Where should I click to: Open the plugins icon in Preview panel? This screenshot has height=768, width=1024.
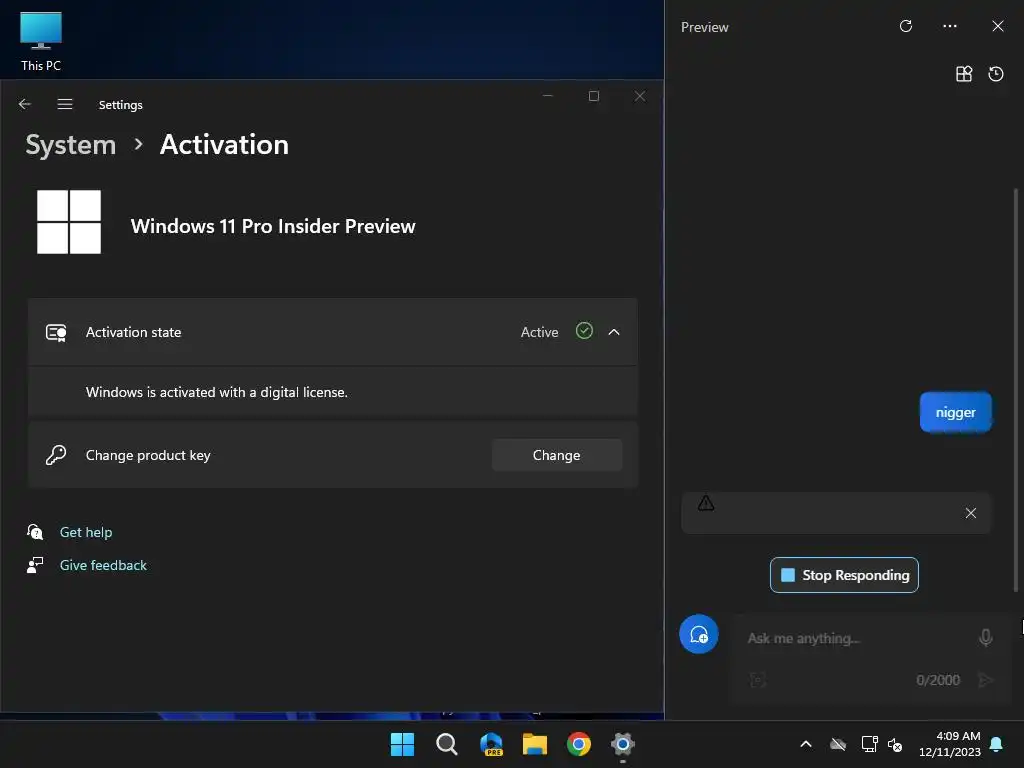(964, 74)
